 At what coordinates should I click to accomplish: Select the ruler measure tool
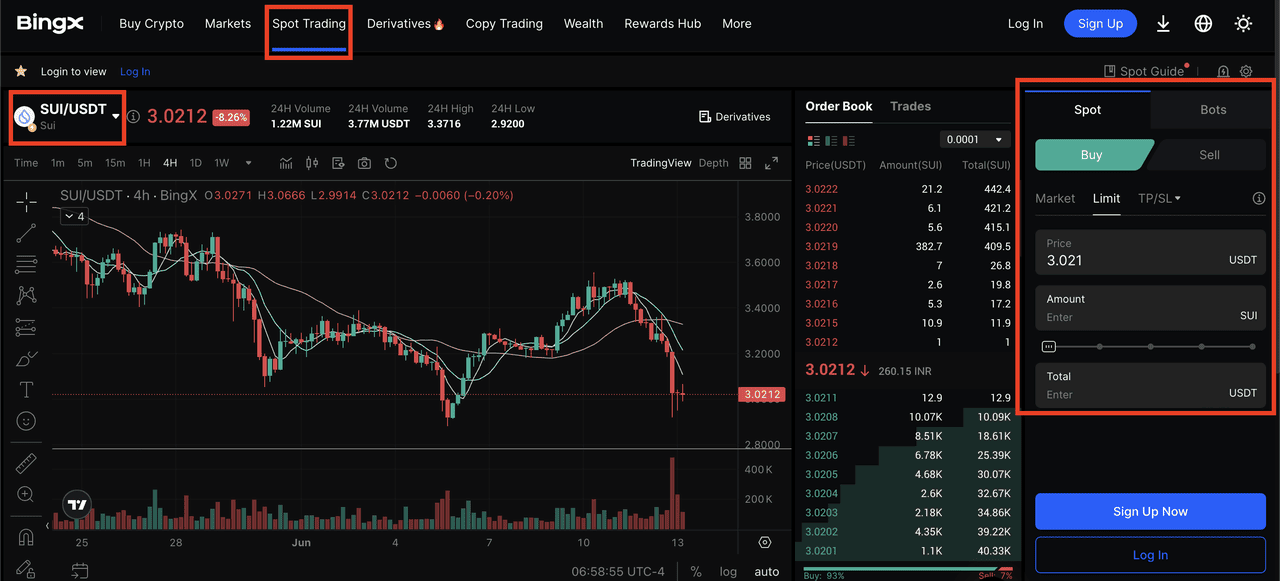pos(26,463)
